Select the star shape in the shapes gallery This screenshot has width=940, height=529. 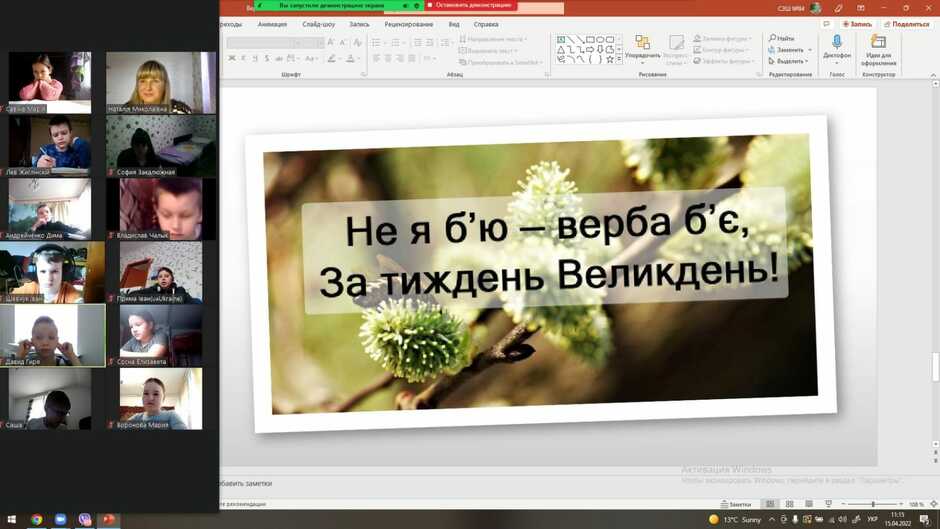pyautogui.click(x=609, y=59)
